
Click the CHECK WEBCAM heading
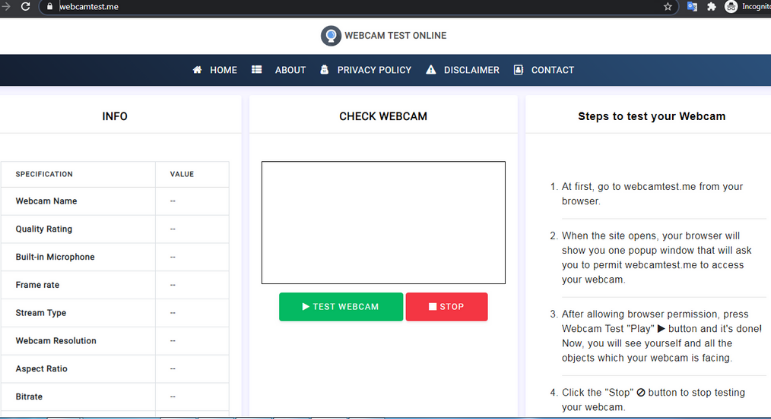pos(383,117)
